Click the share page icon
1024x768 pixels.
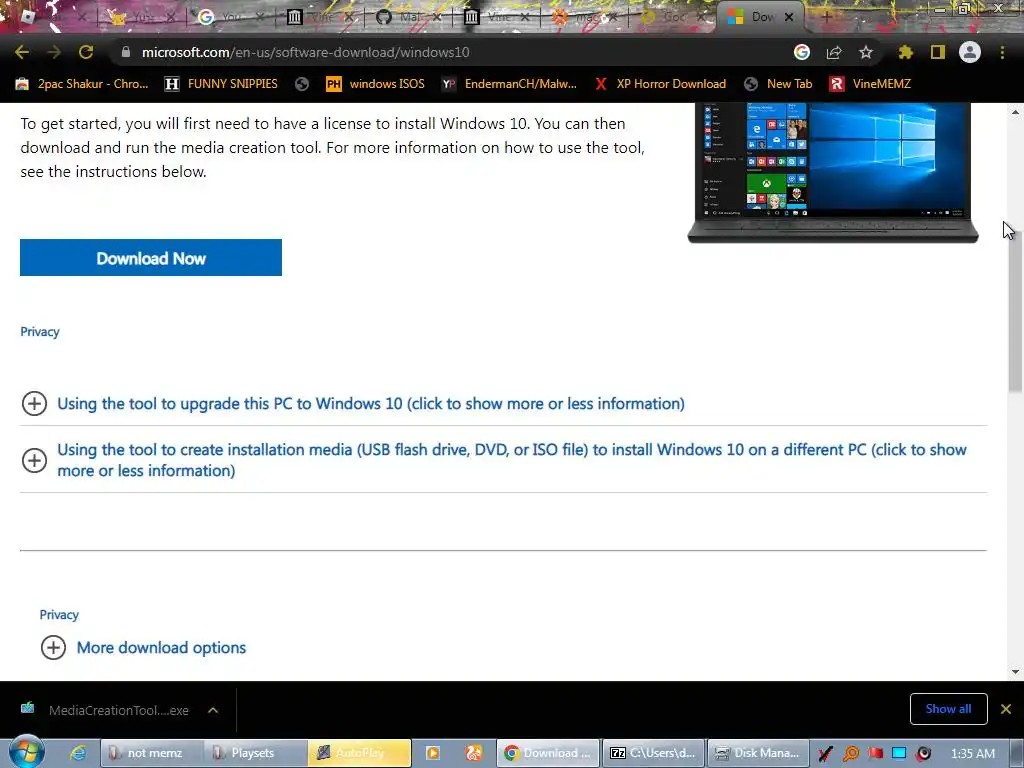click(x=834, y=52)
